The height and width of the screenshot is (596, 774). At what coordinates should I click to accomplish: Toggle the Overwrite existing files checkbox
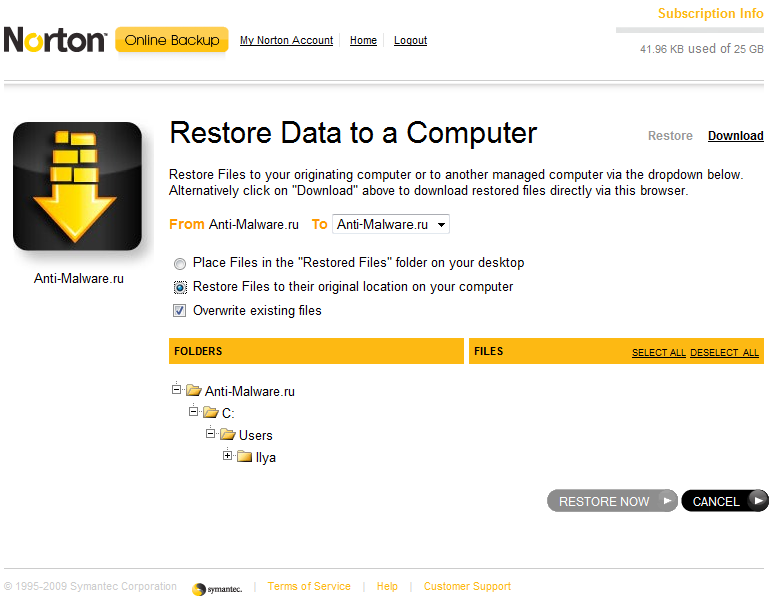[x=180, y=311]
